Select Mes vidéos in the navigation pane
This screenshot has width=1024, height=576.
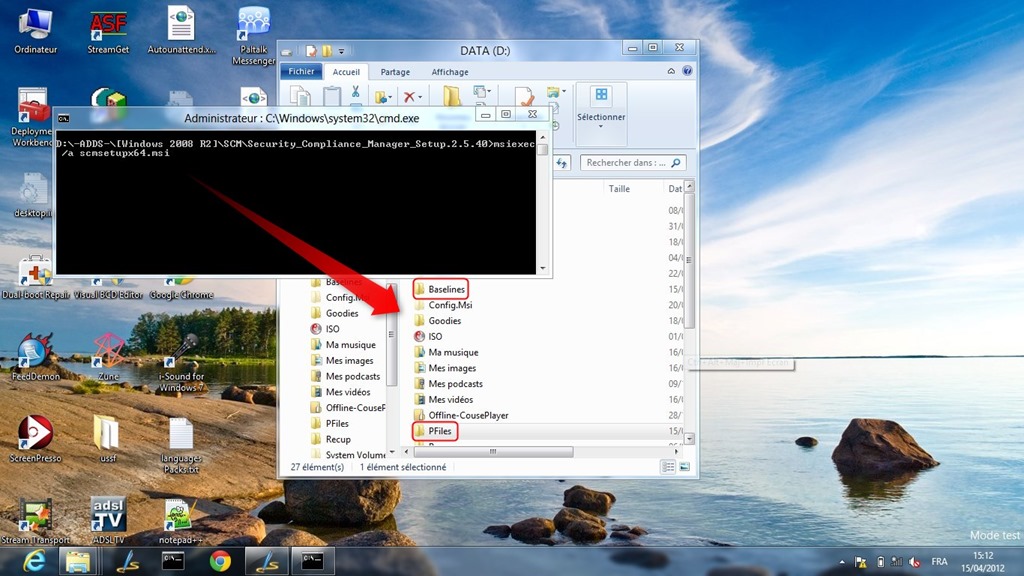[341, 392]
